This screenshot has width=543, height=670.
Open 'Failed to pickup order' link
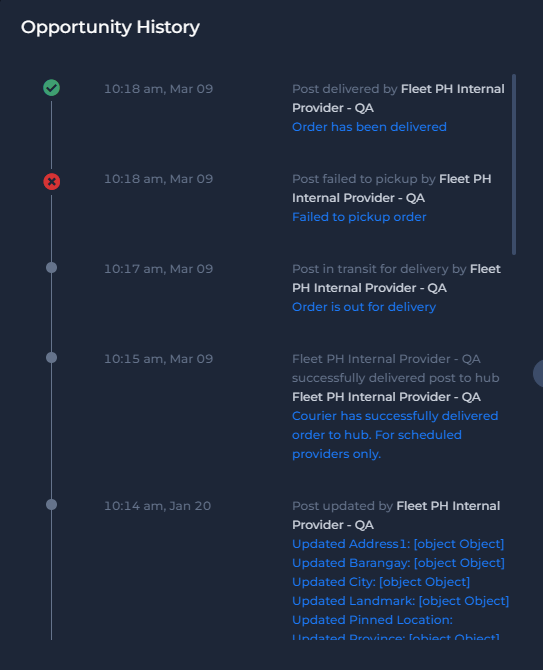(x=359, y=217)
